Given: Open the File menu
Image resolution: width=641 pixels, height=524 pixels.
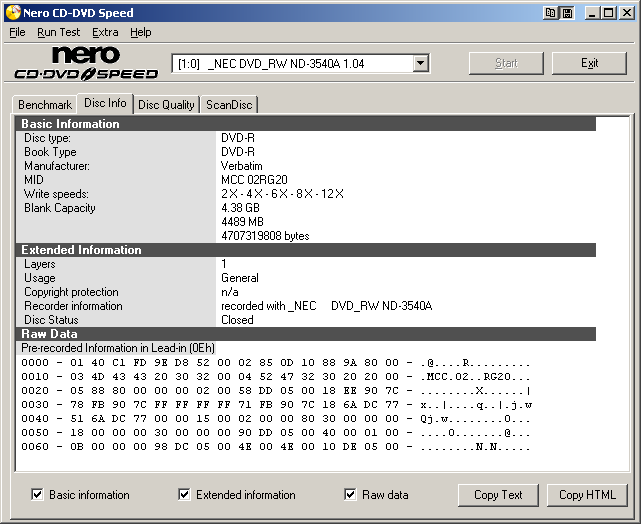Looking at the screenshot, I should [x=17, y=32].
